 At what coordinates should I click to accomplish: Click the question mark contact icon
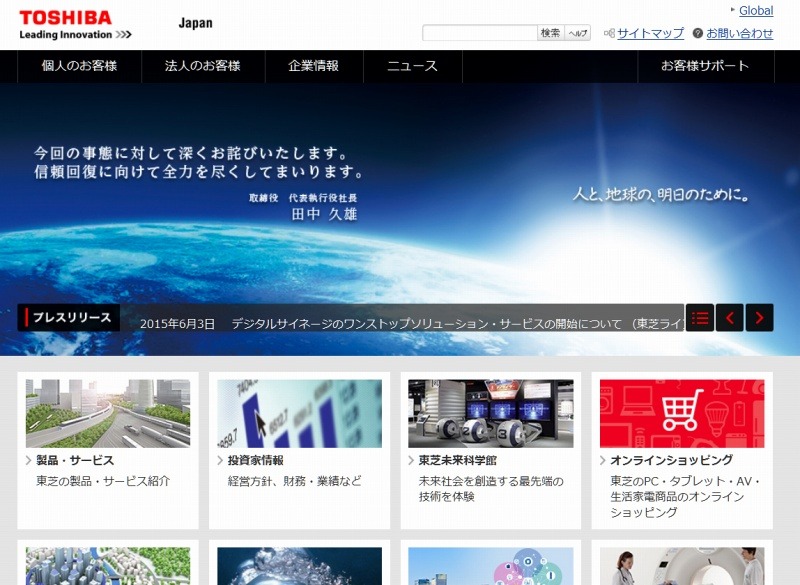tap(697, 33)
